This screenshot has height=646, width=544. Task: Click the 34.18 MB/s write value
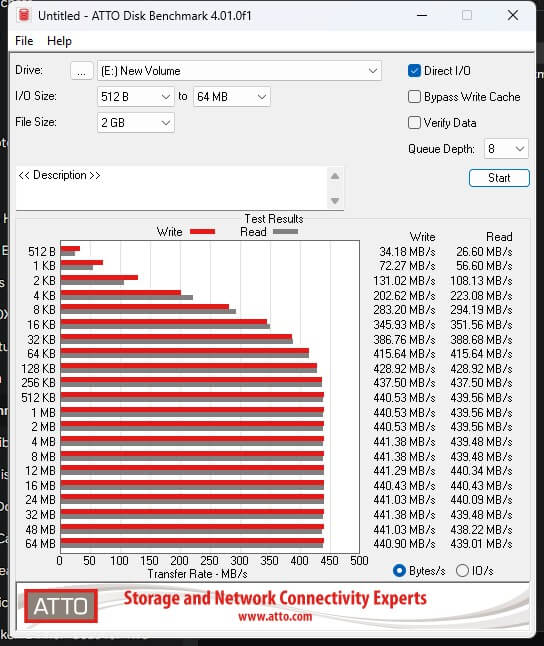[407, 252]
